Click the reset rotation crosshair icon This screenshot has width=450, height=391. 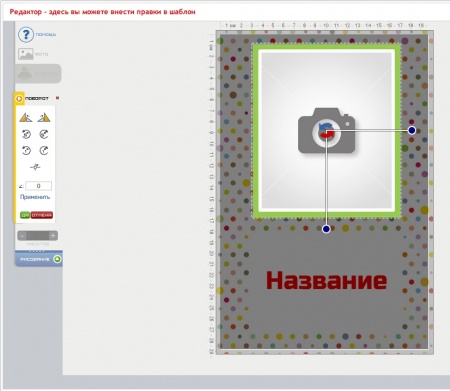point(35,167)
